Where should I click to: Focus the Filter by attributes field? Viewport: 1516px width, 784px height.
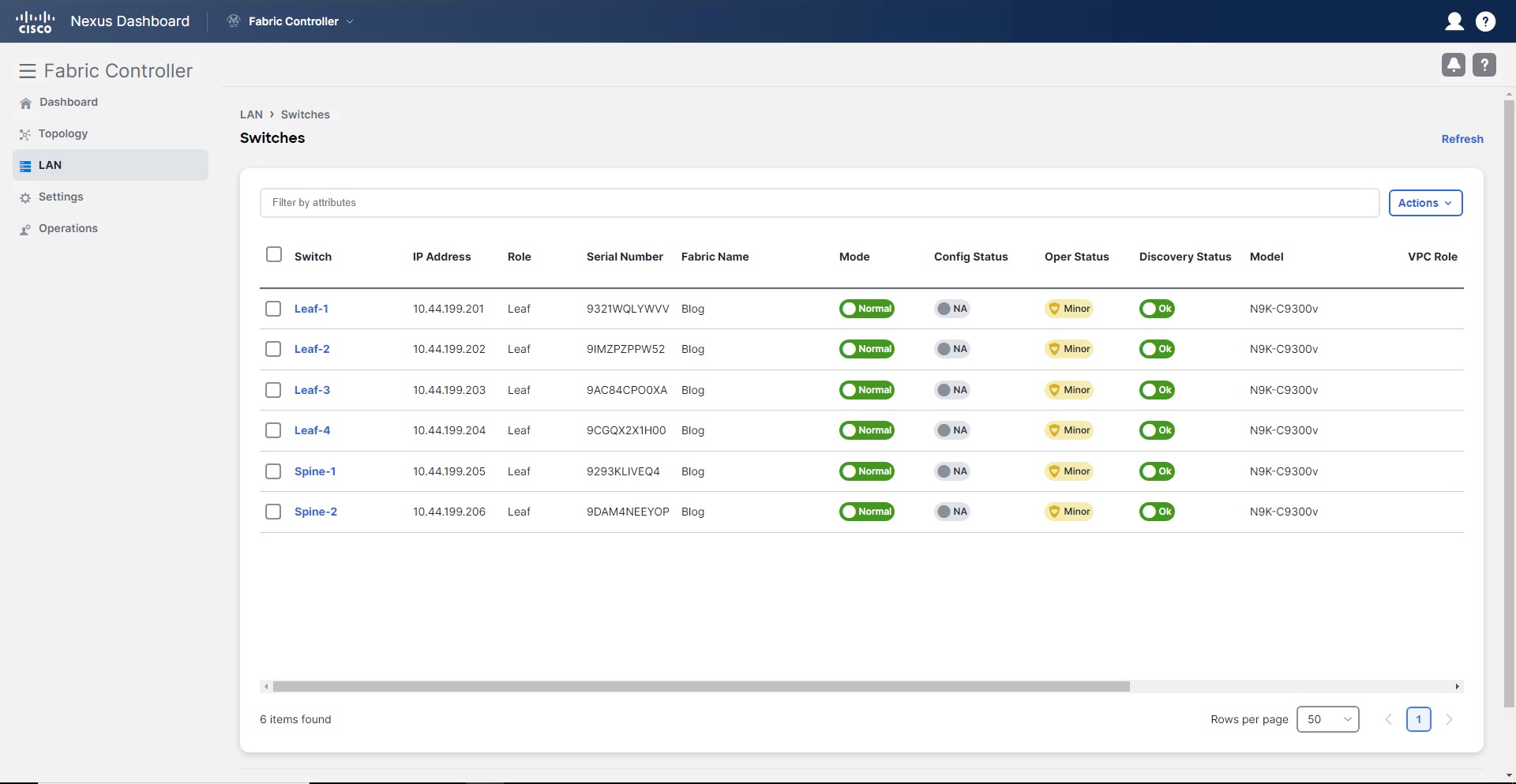pyautogui.click(x=819, y=203)
